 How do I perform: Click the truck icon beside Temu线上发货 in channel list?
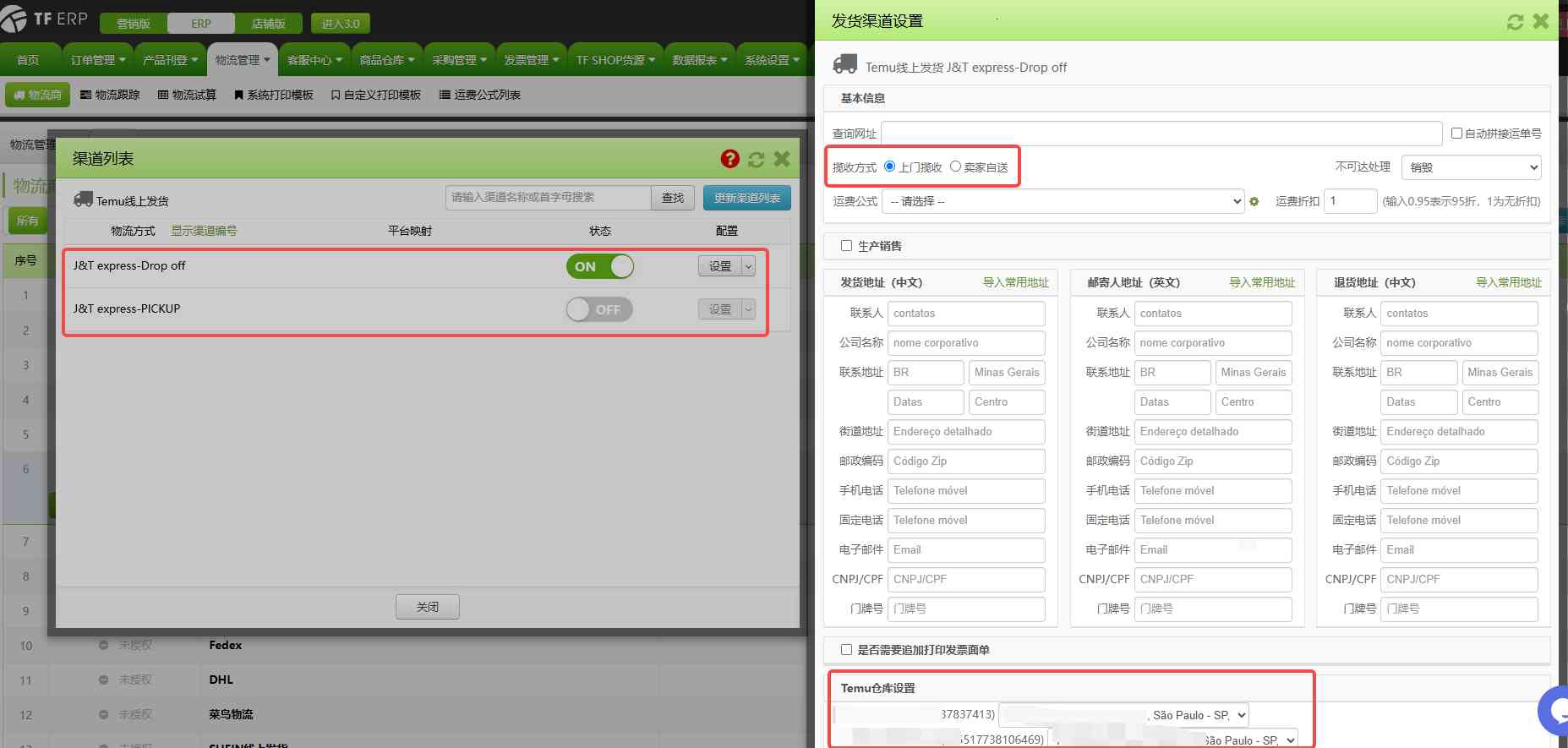point(83,199)
